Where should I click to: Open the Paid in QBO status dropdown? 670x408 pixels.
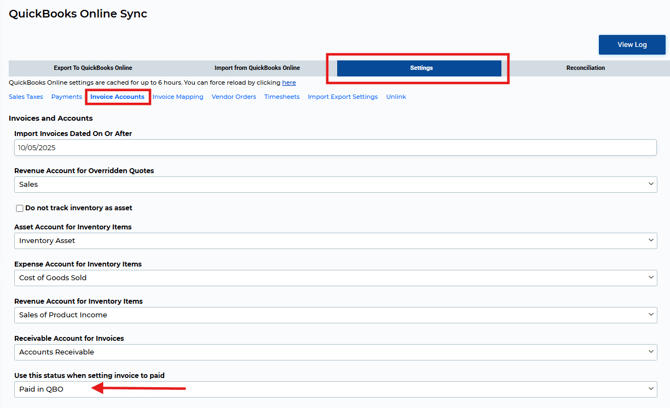tap(335, 389)
